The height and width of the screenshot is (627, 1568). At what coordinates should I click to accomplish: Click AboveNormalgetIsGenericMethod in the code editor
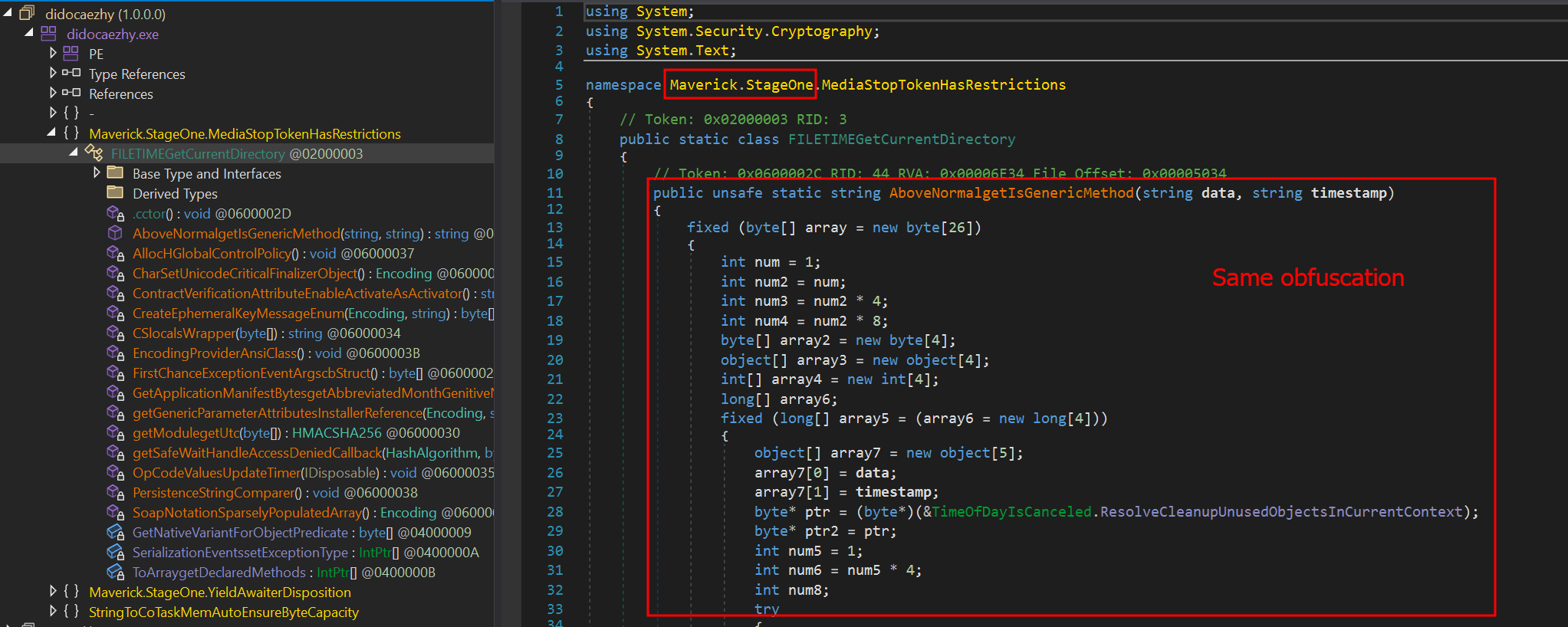coord(1011,193)
